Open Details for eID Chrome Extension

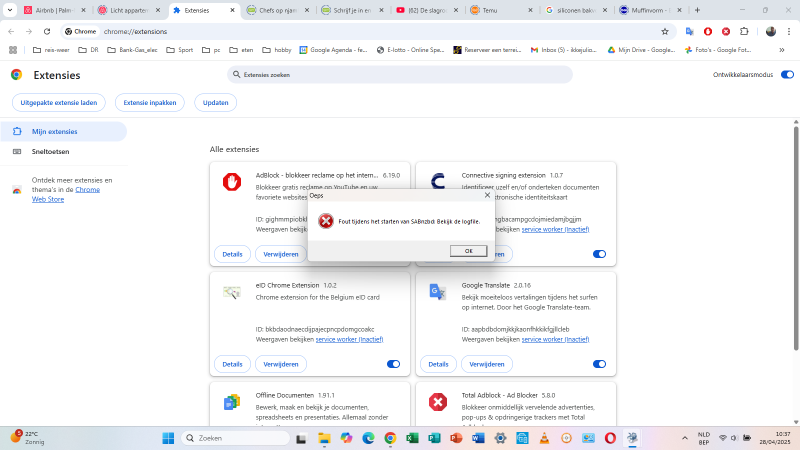[232, 364]
